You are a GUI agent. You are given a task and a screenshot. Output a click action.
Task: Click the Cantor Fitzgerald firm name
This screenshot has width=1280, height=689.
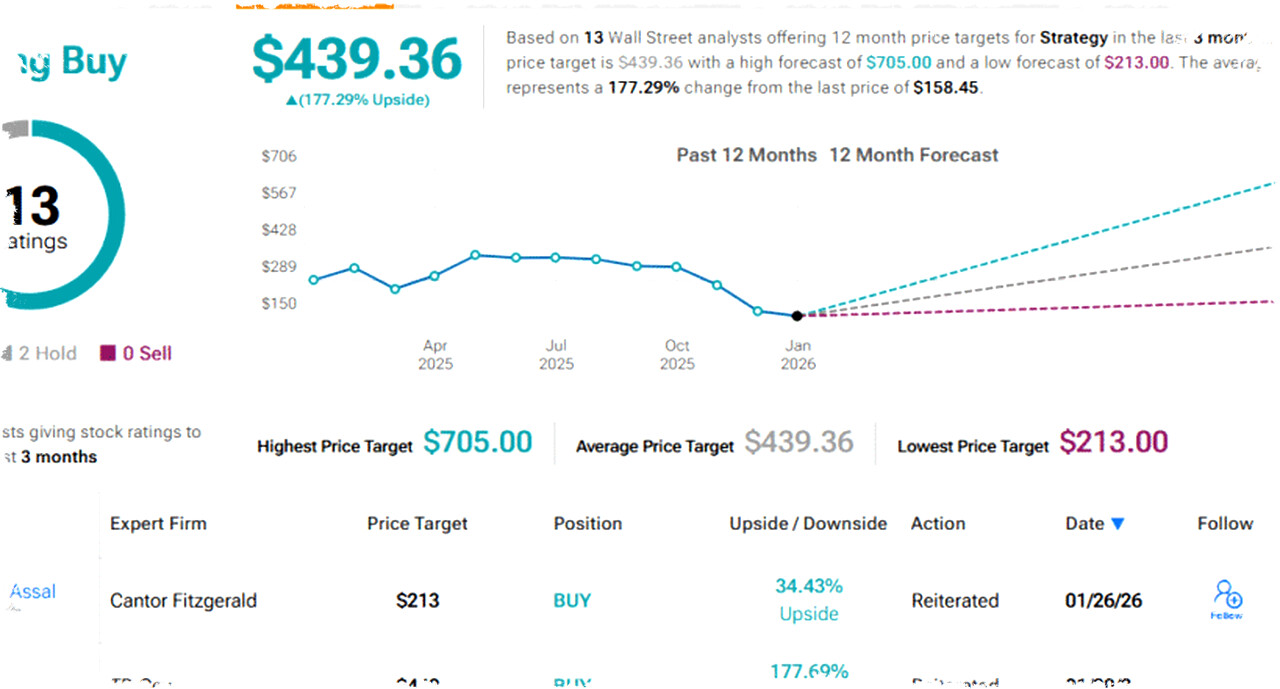pos(183,601)
